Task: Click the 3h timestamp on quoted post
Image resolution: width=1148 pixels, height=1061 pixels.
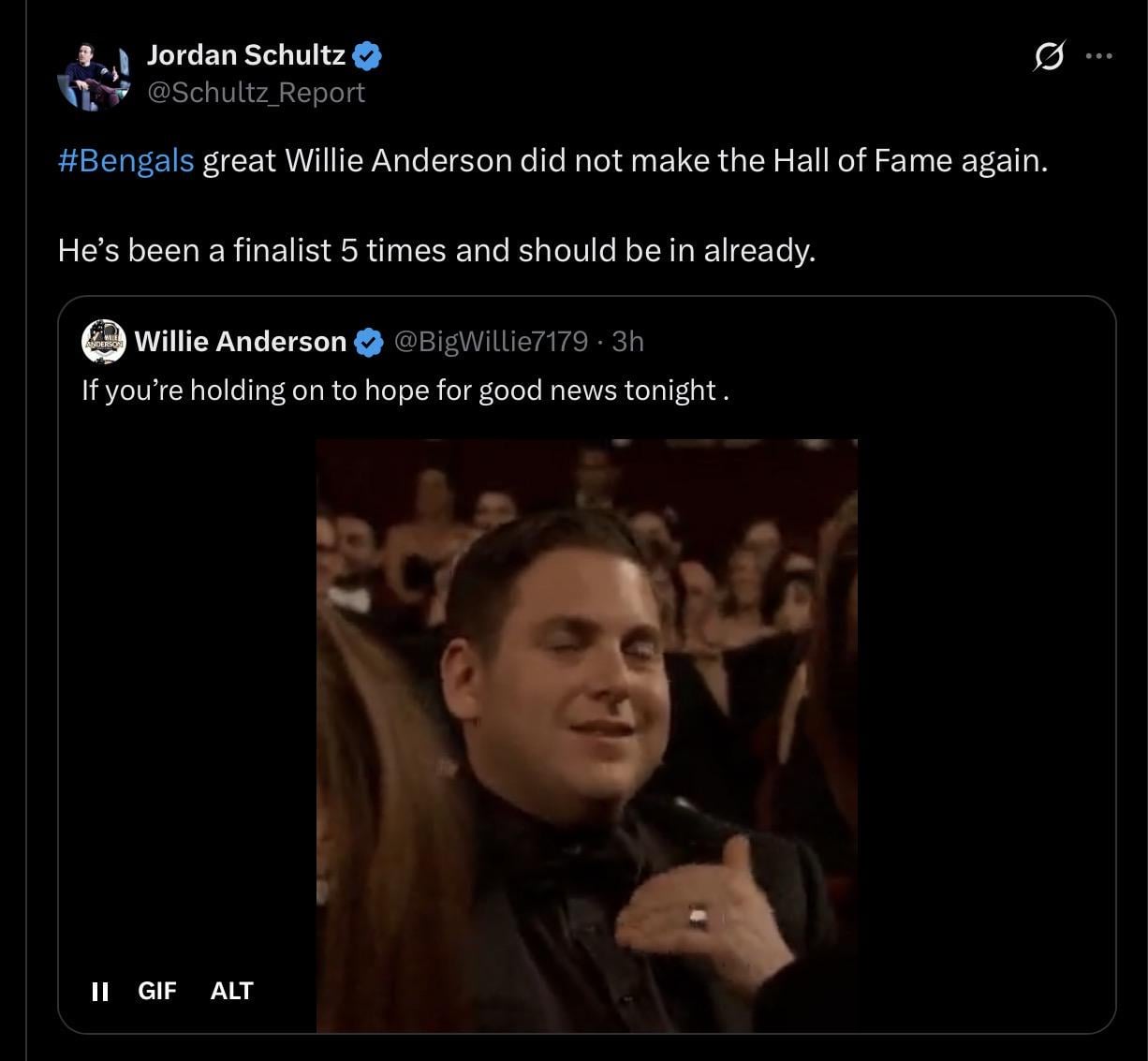Action: point(627,342)
